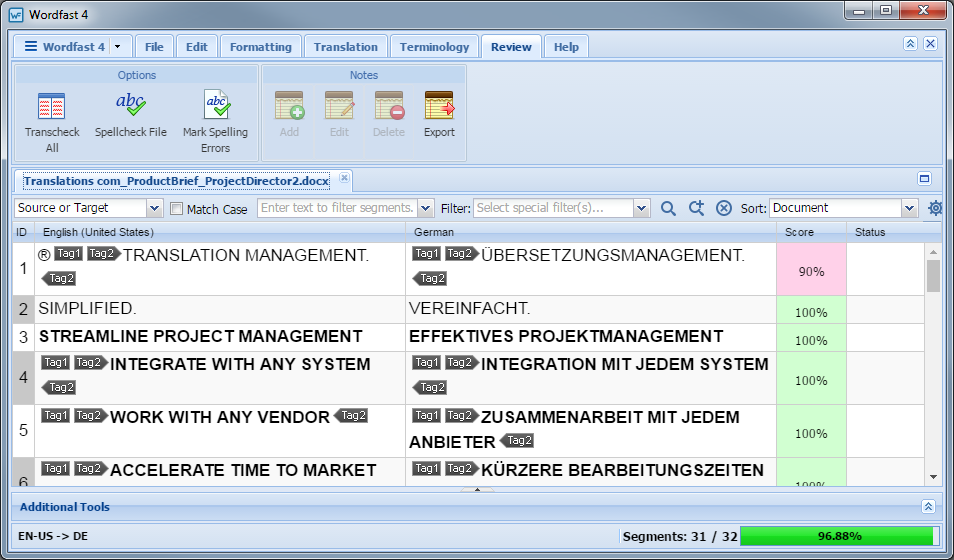Click the segment progress bar showing 96.88%

[x=840, y=536]
